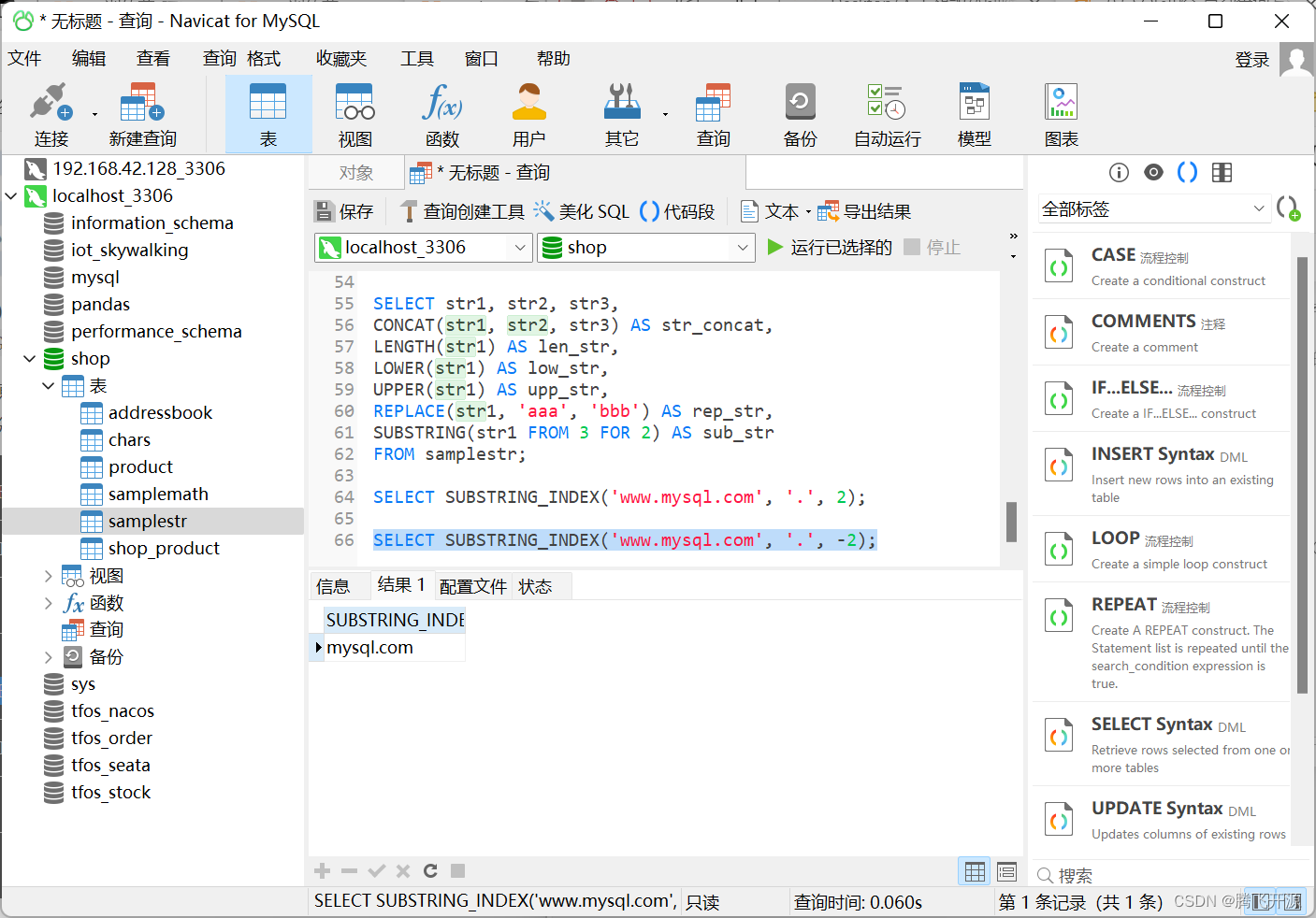This screenshot has height=918, width=1316.
Task: Collapse the shop database node
Action: click(x=30, y=359)
